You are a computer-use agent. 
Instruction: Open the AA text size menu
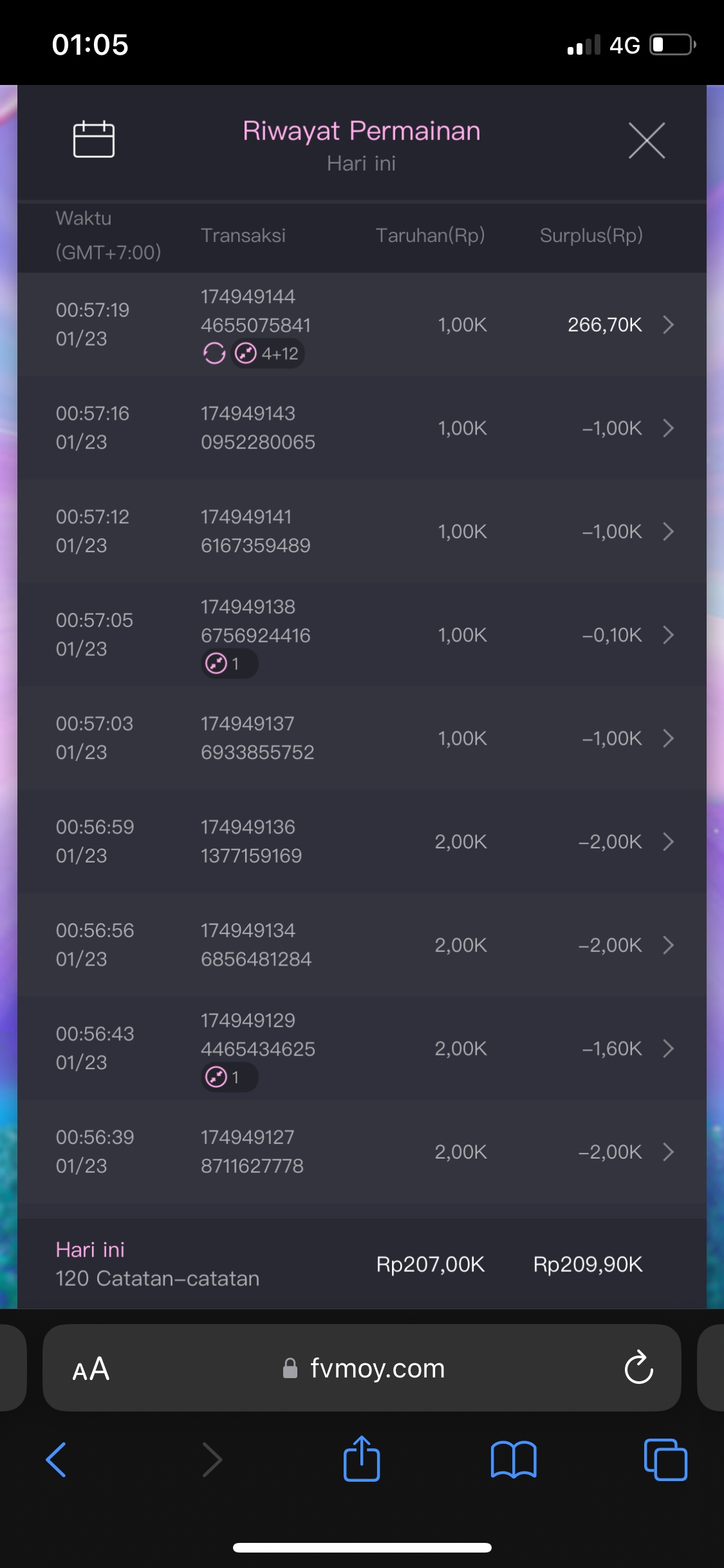(x=91, y=1369)
